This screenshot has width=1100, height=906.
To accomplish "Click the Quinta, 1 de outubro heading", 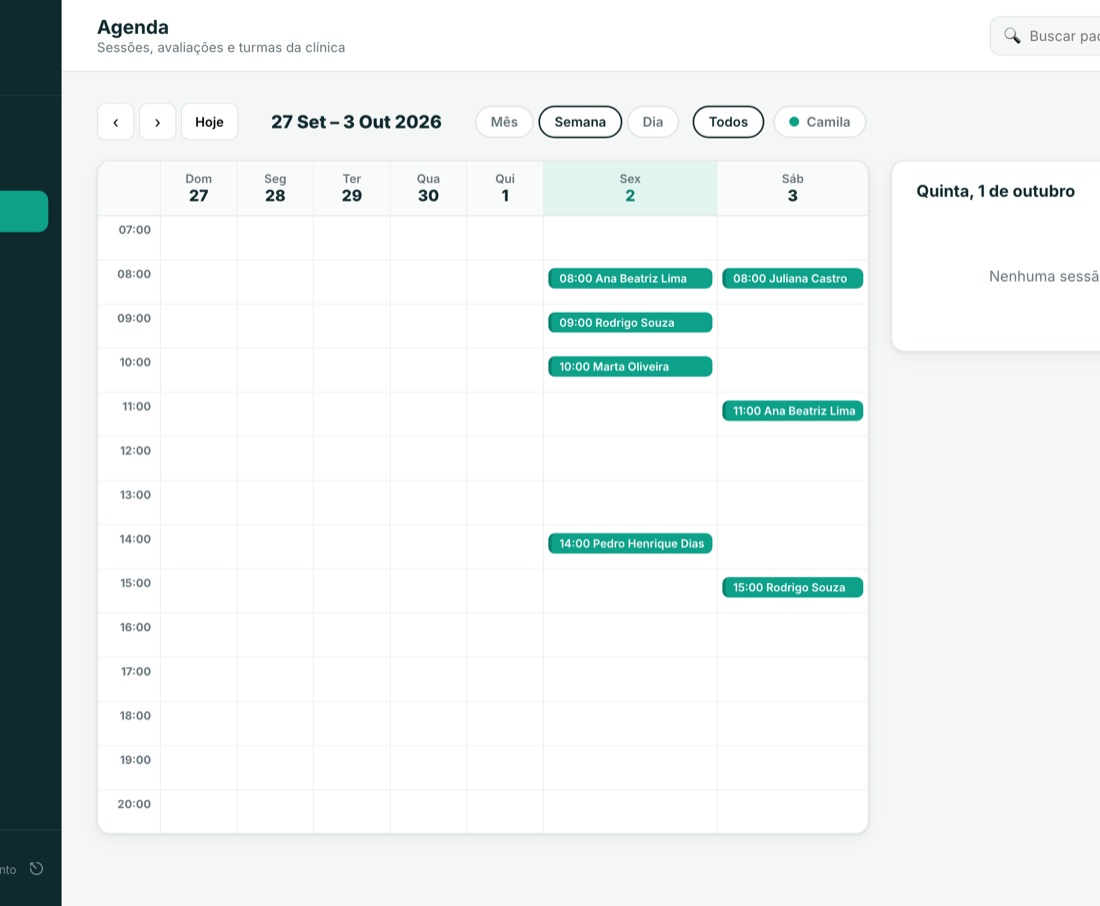I will [x=995, y=192].
